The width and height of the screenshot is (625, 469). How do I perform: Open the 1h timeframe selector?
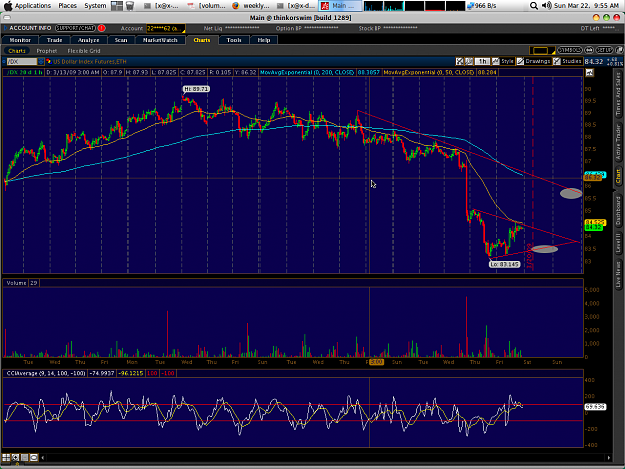[x=482, y=61]
